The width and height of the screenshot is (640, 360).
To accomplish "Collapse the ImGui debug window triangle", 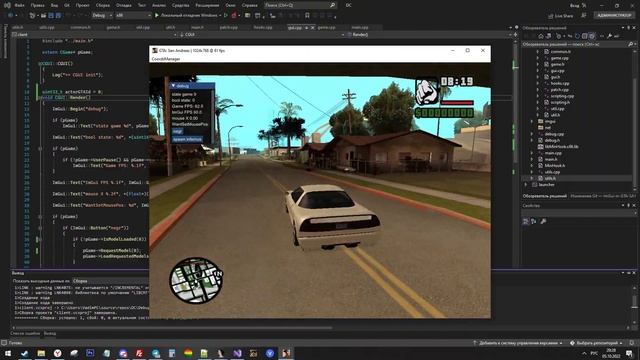I will pyautogui.click(x=173, y=86).
